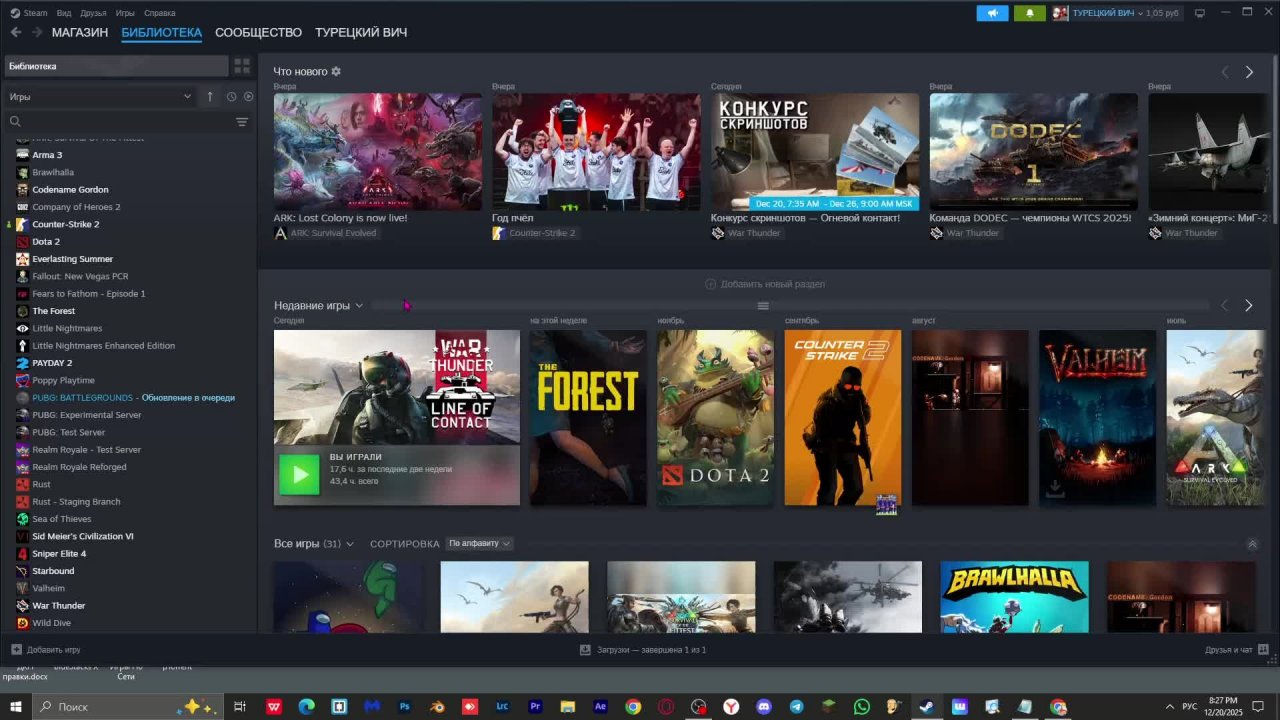The width and height of the screenshot is (1280, 720).
Task: Open the Справка menu
Action: coord(160,13)
